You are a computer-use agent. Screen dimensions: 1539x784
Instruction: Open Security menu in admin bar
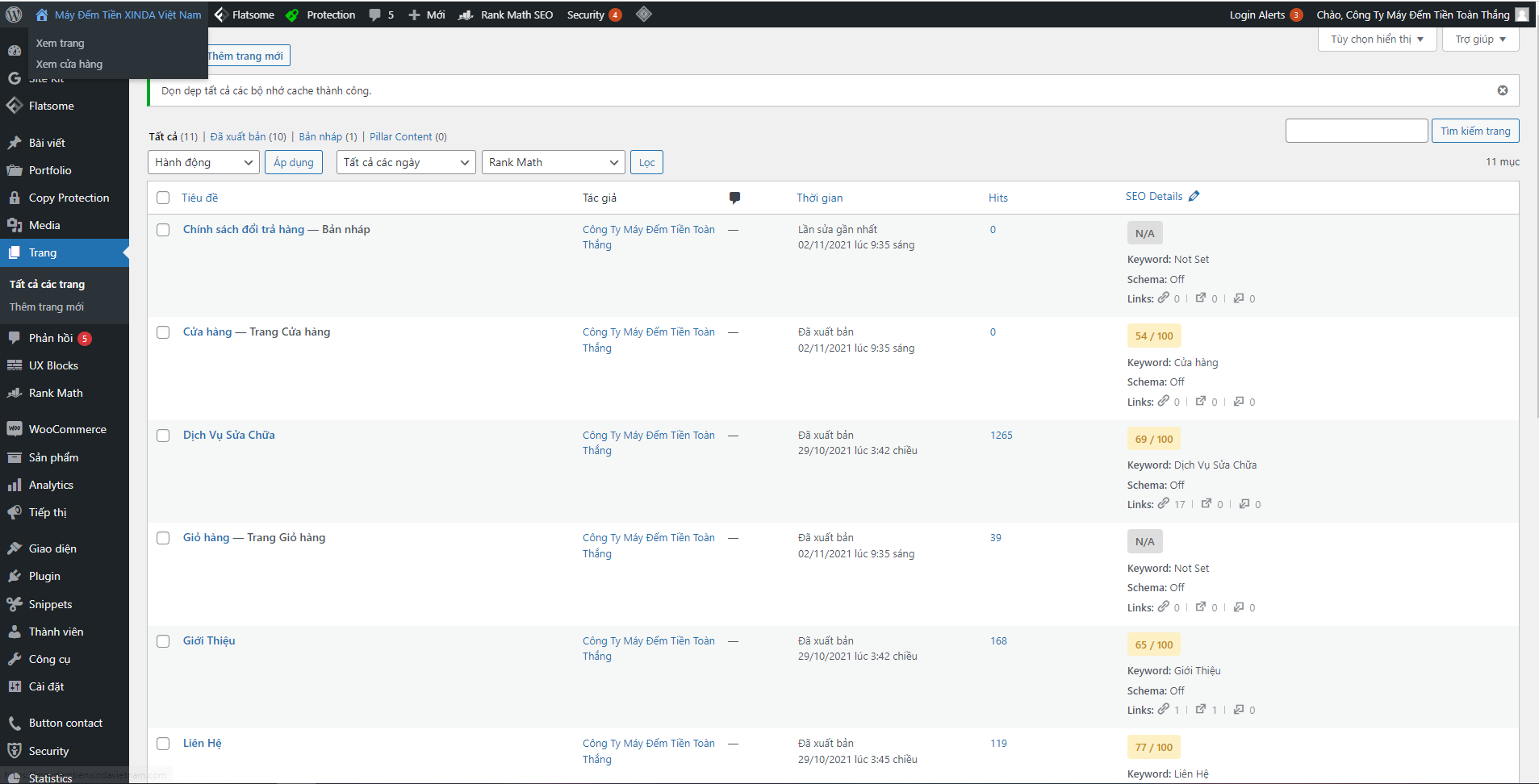point(594,15)
